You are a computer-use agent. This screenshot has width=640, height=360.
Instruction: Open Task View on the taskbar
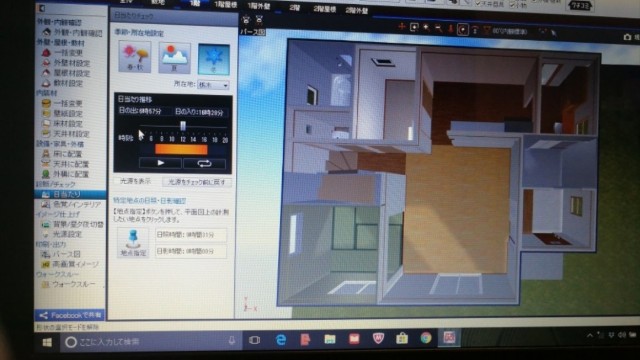point(254,340)
